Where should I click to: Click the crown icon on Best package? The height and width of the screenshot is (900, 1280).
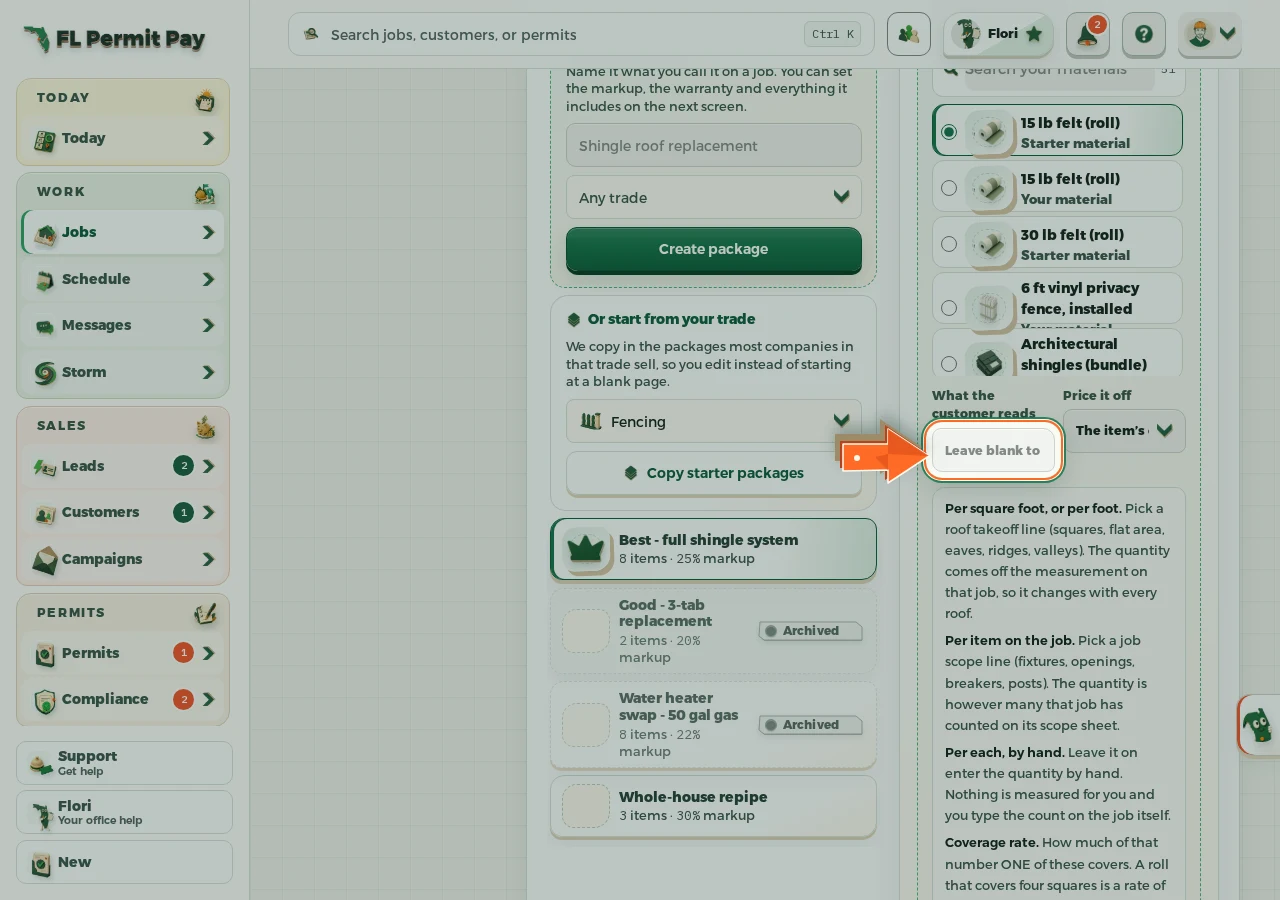tap(586, 549)
